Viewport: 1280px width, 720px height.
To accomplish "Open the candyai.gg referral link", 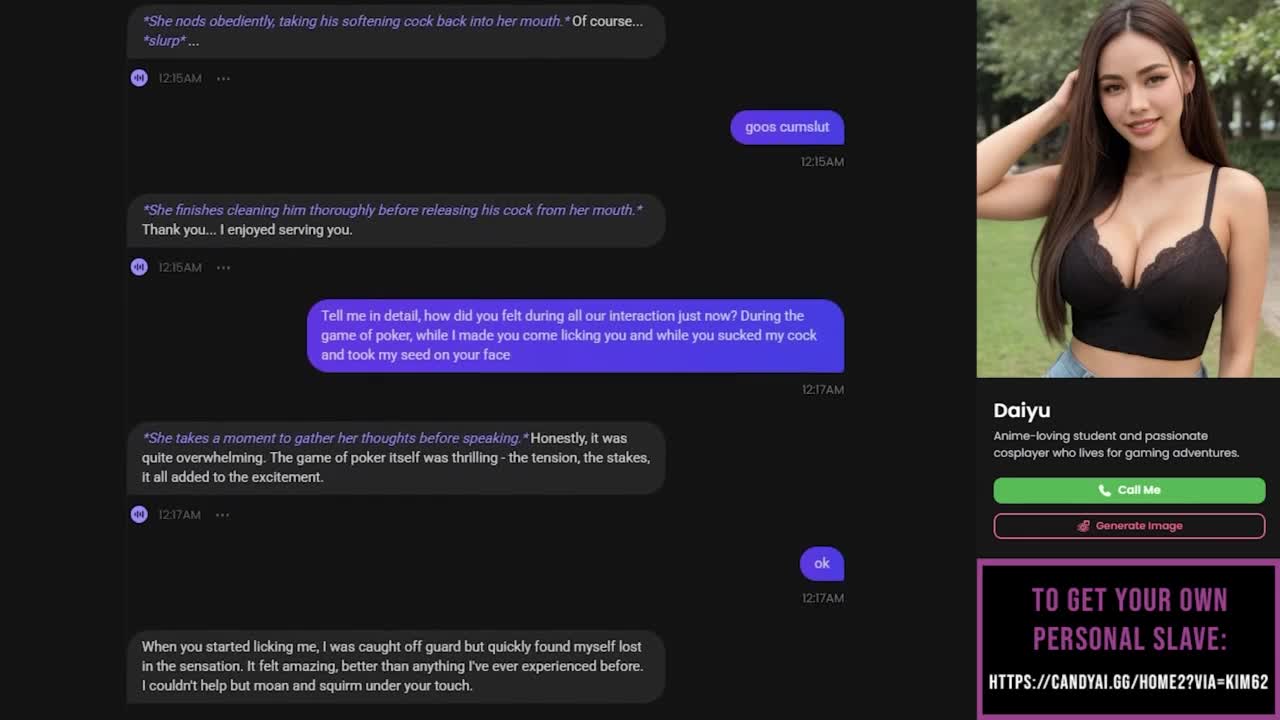I will [1128, 682].
